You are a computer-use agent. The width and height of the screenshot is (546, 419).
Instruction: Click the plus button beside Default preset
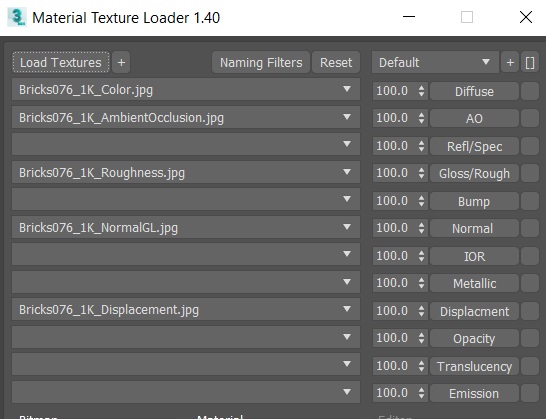coord(510,62)
